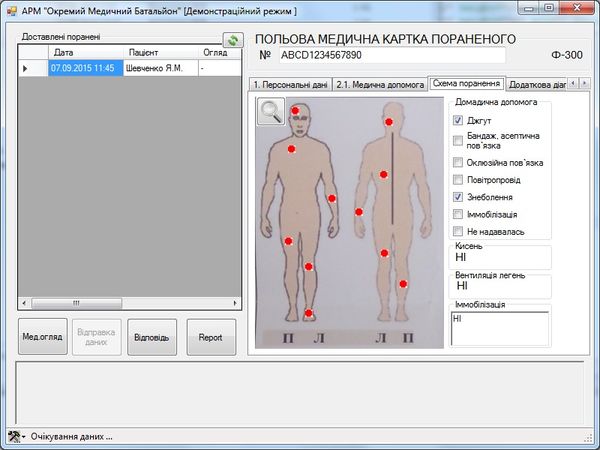This screenshot has height=450, width=600.
Task: Check the Іммобілізація checkbox
Action: tap(458, 214)
